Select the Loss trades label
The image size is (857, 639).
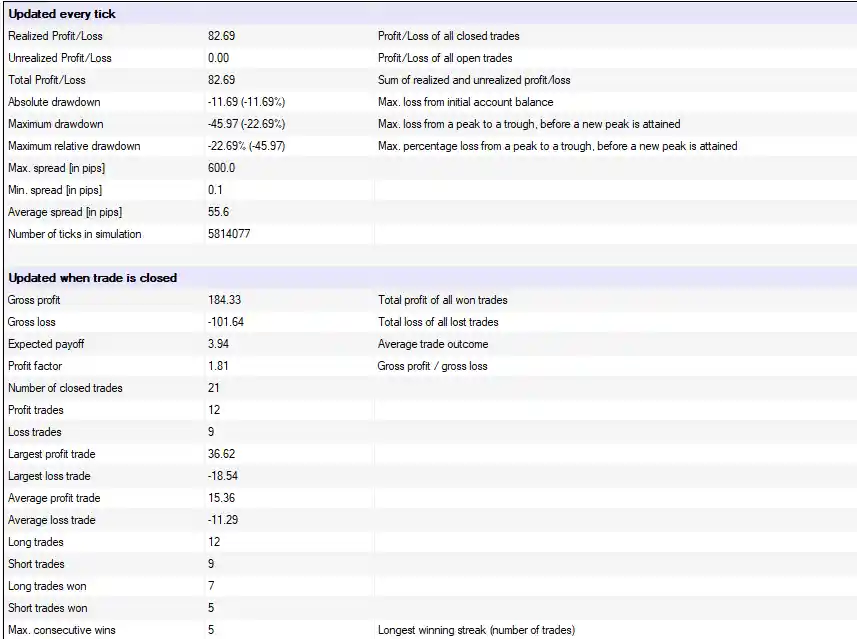[34, 432]
